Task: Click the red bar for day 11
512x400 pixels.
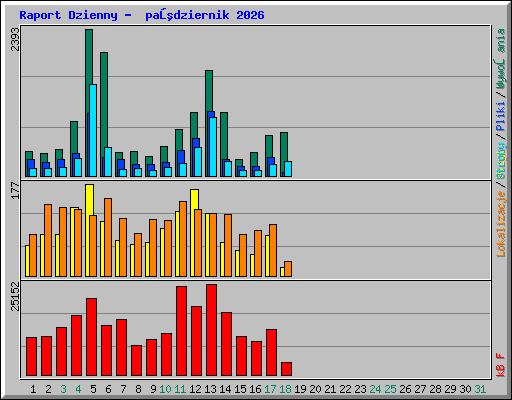Action: tap(181, 331)
